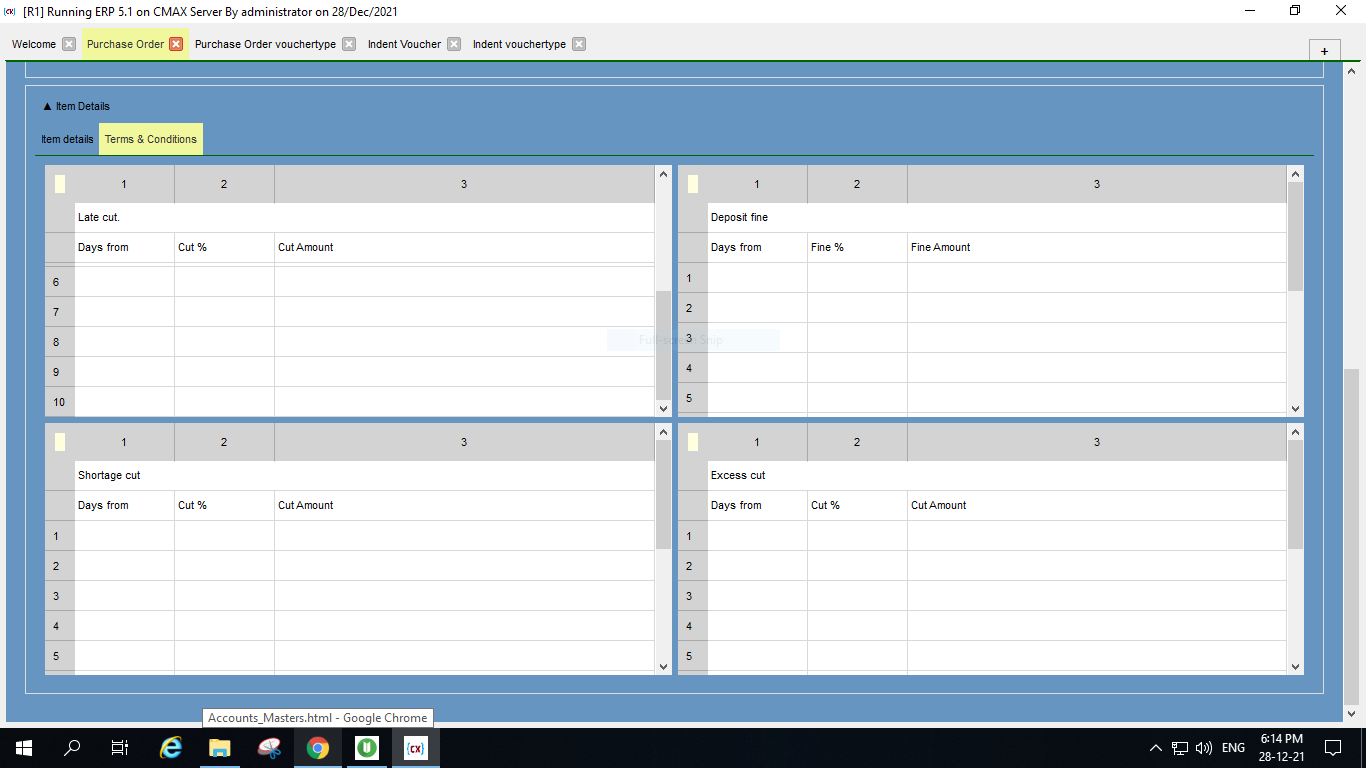Click the Days from cell in Shortage cut row 1

[x=124, y=536]
